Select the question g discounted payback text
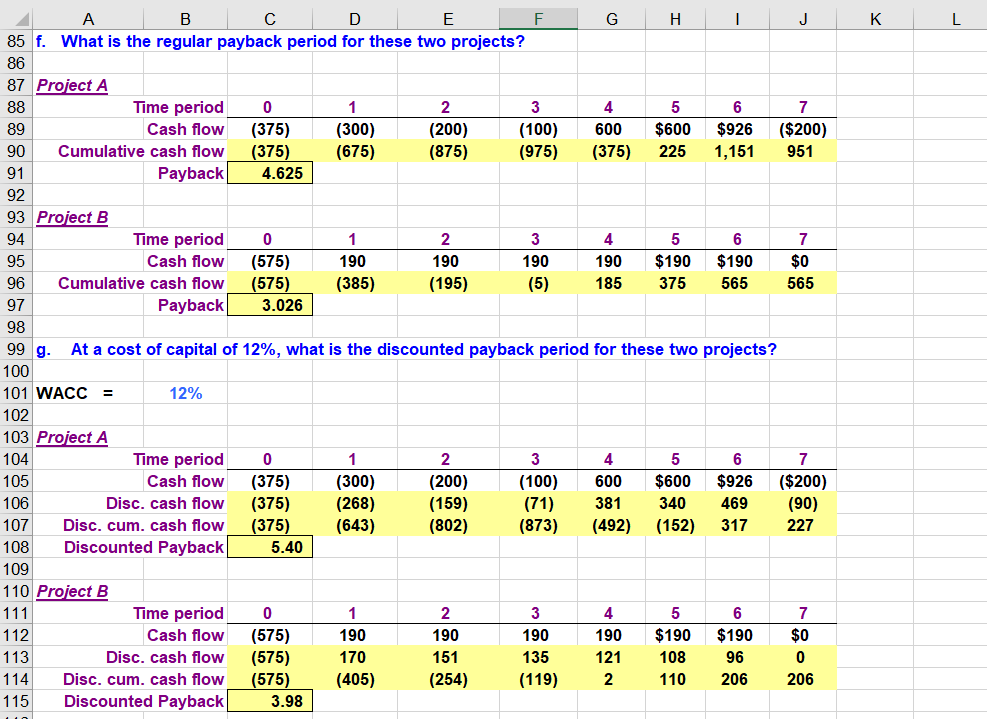The image size is (987, 719). coord(424,349)
